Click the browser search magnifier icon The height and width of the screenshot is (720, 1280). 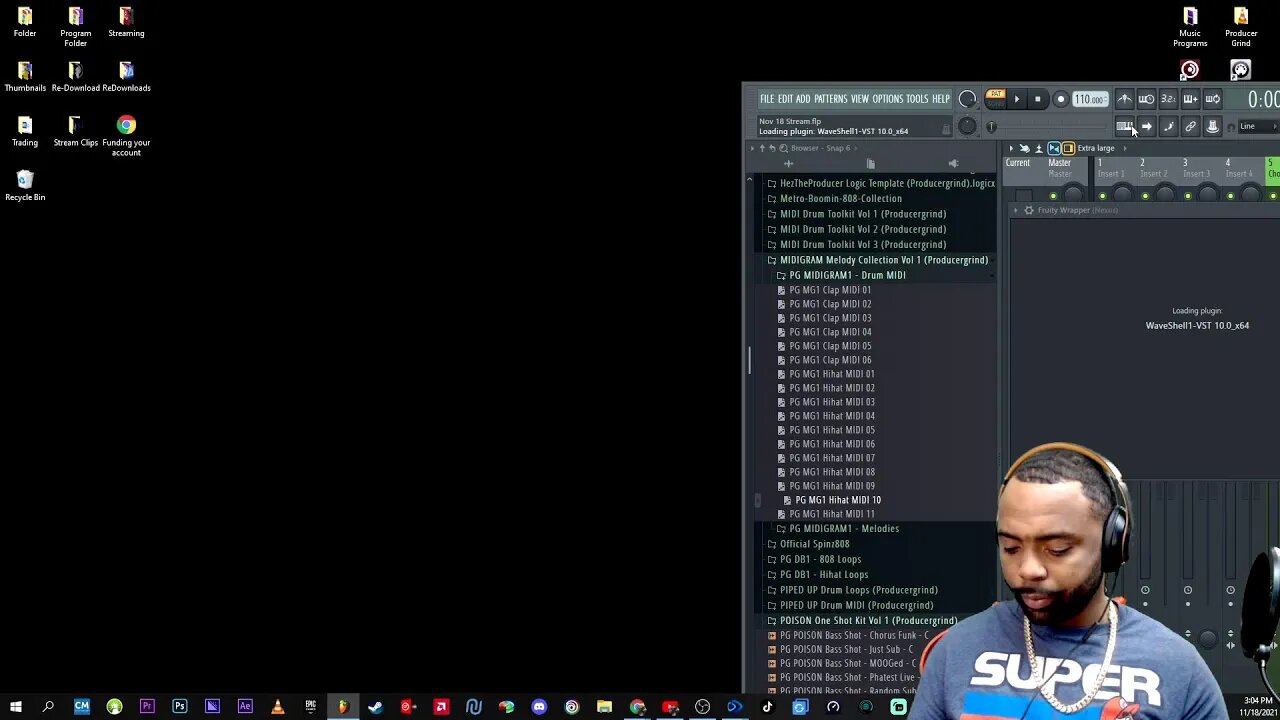point(783,148)
